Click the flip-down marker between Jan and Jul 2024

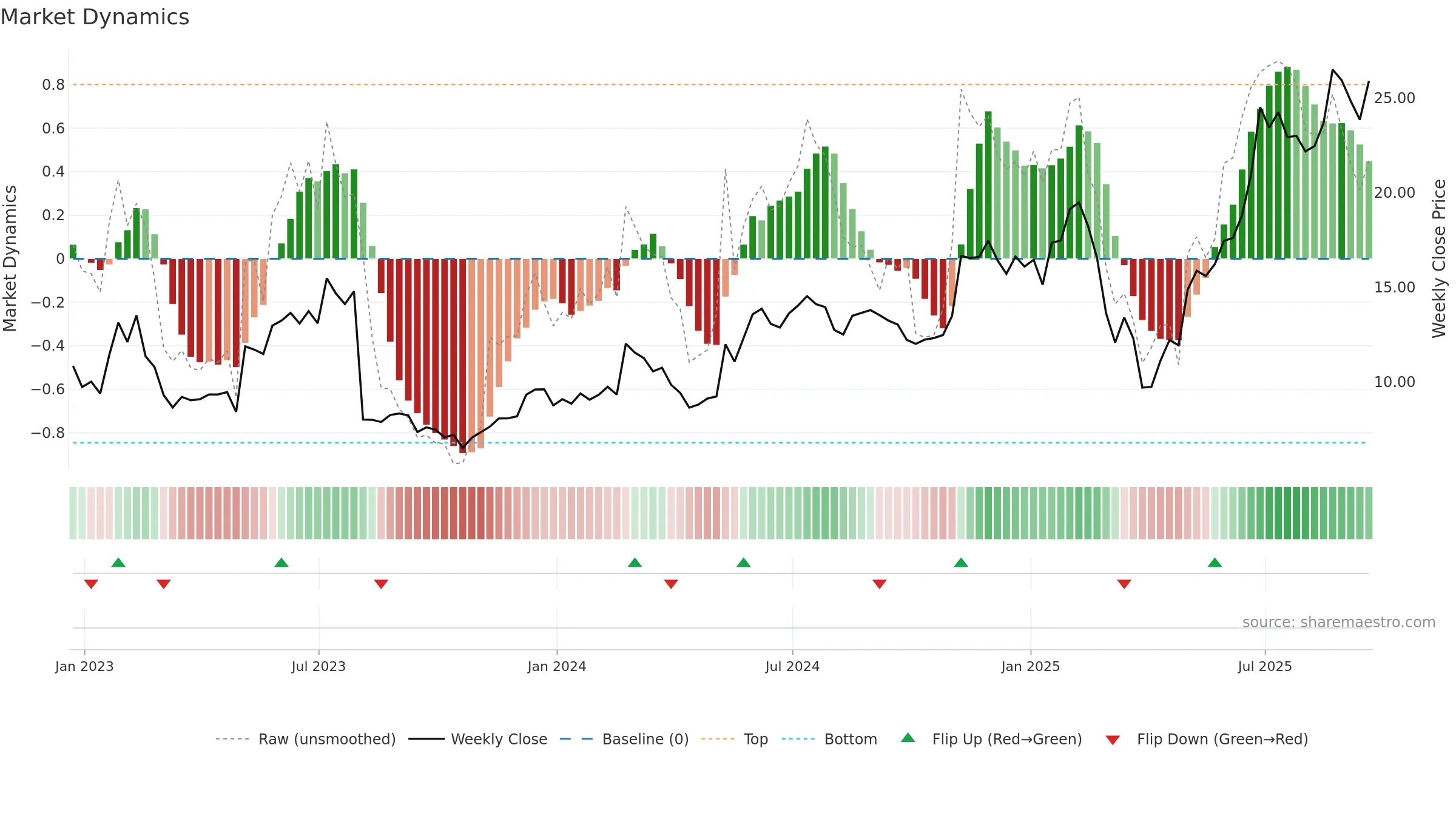(671, 584)
